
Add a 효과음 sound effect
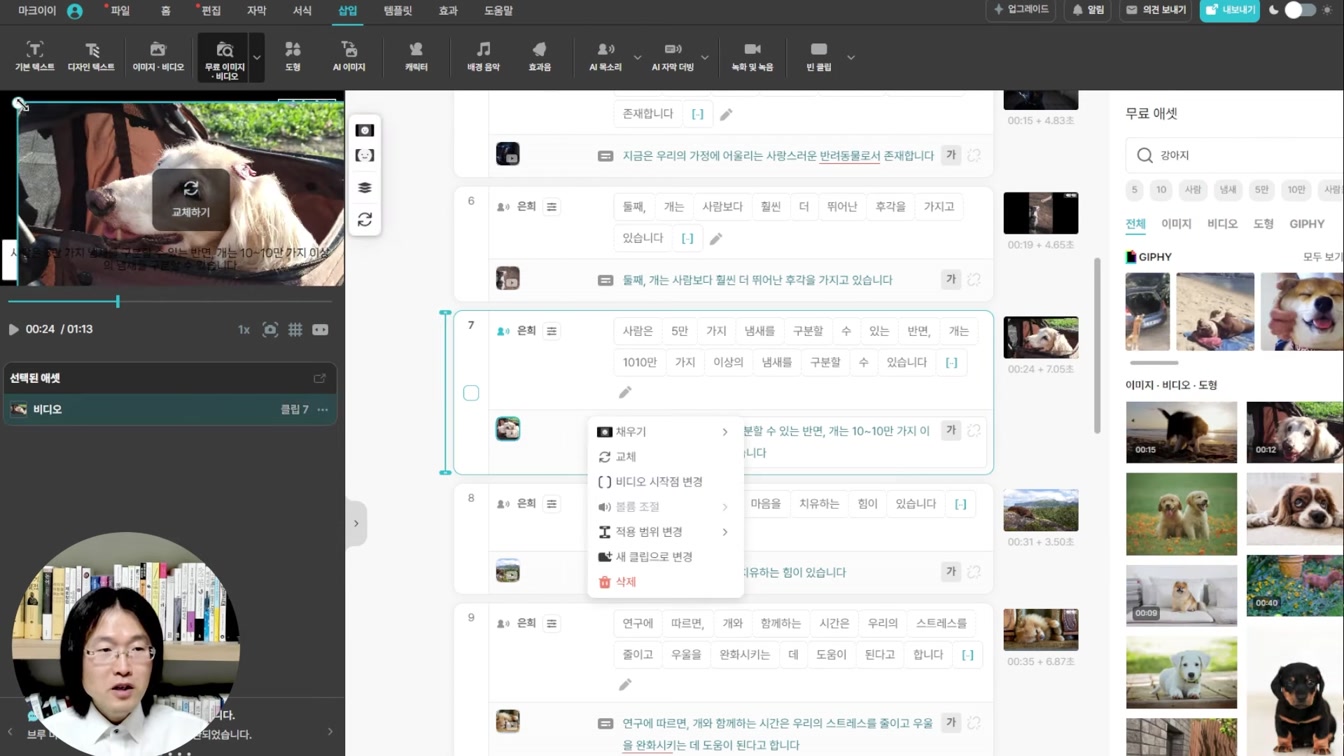(x=539, y=56)
